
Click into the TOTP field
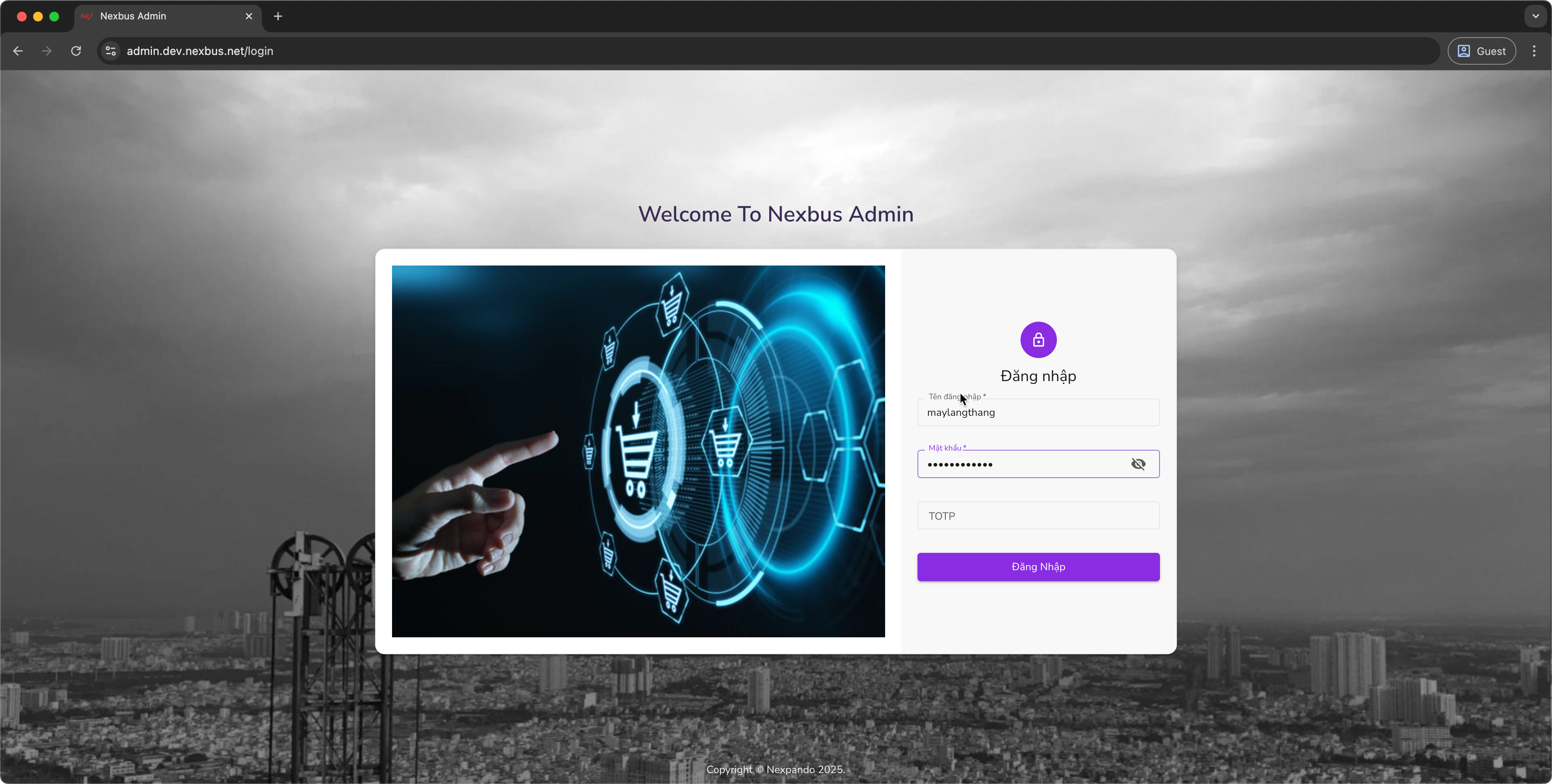point(1038,515)
